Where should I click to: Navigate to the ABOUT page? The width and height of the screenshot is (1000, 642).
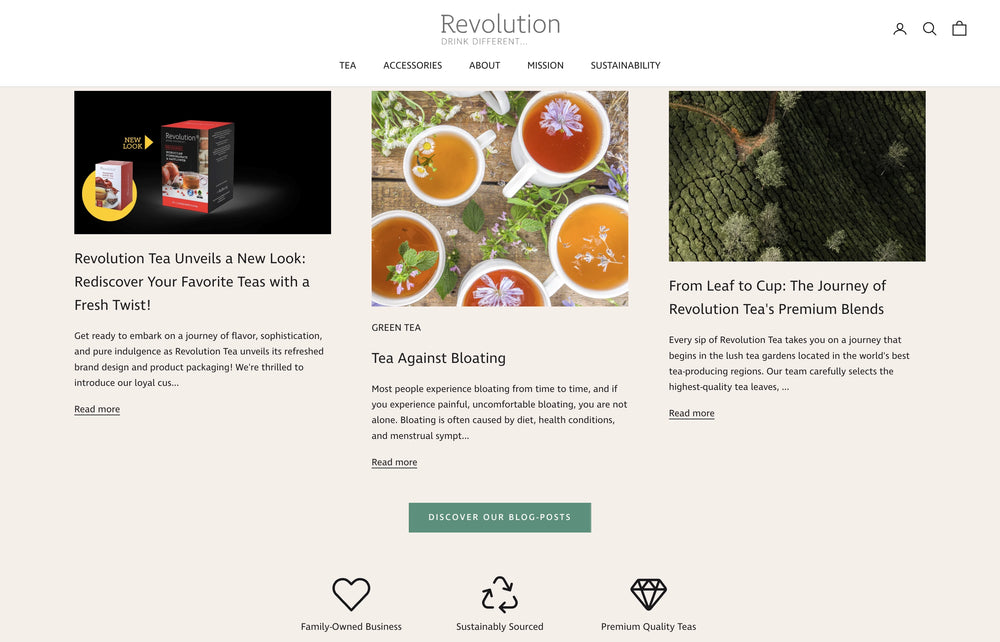pyautogui.click(x=485, y=65)
